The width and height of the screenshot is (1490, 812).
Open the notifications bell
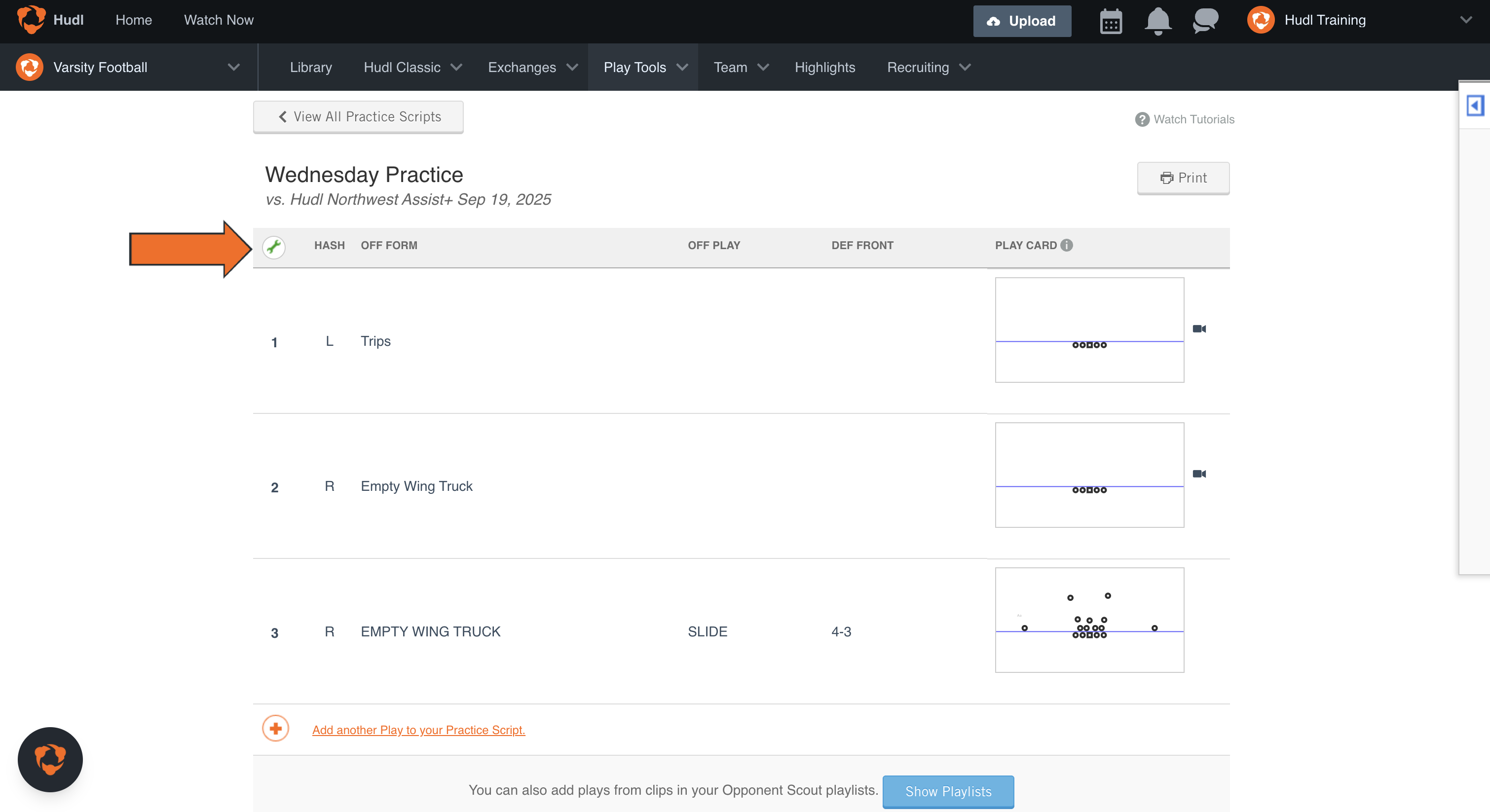[x=1158, y=21]
